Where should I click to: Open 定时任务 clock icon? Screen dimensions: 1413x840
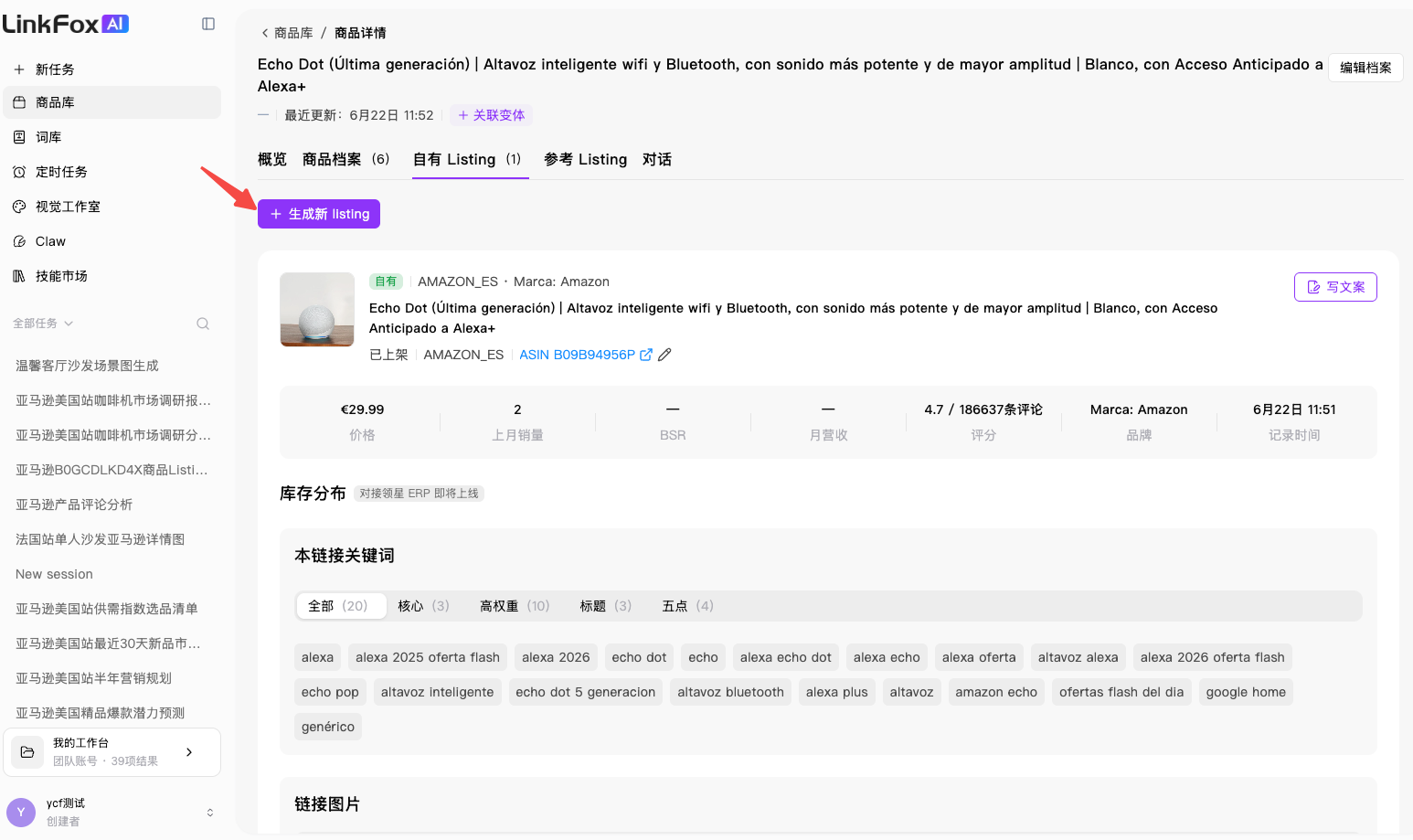pos(19,172)
